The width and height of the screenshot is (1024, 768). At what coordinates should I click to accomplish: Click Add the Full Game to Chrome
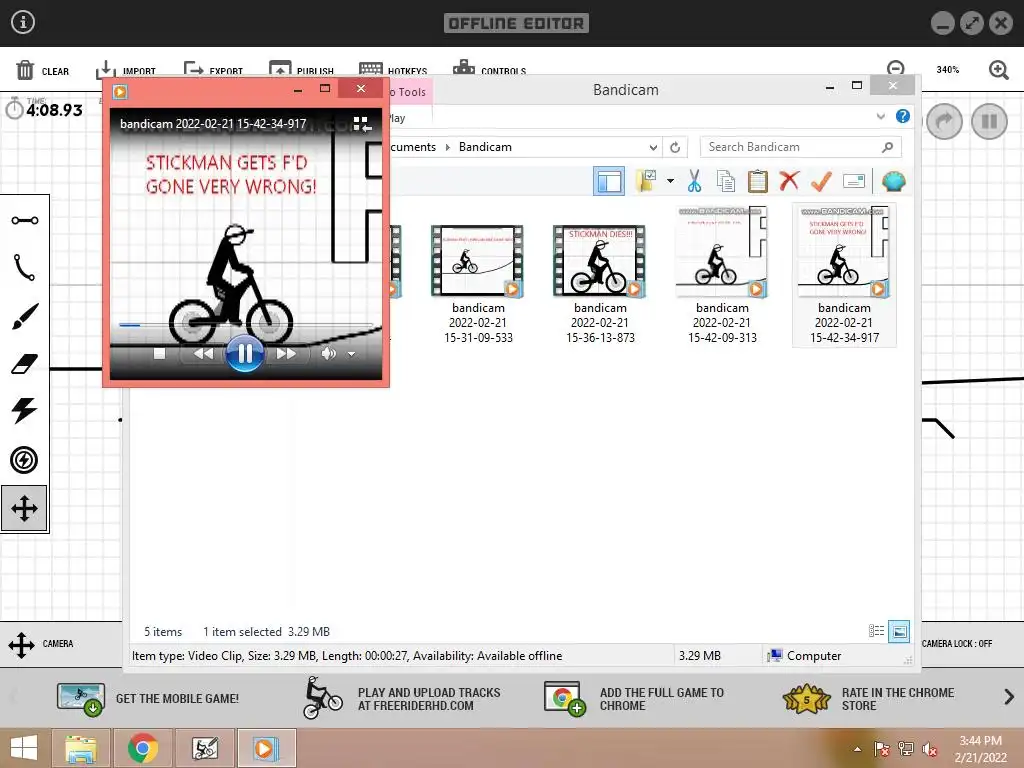click(634, 698)
